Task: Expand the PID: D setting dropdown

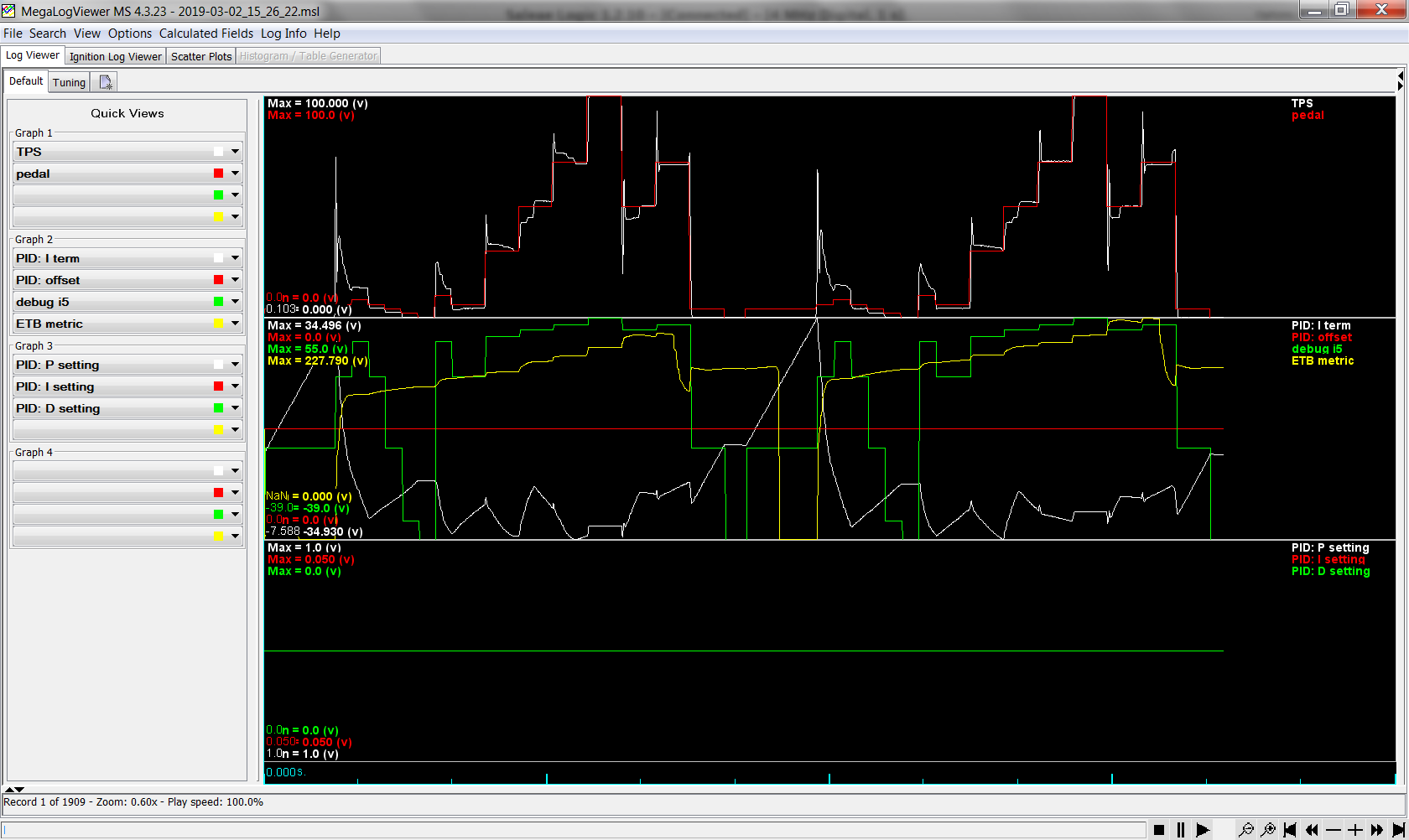Action: click(235, 408)
